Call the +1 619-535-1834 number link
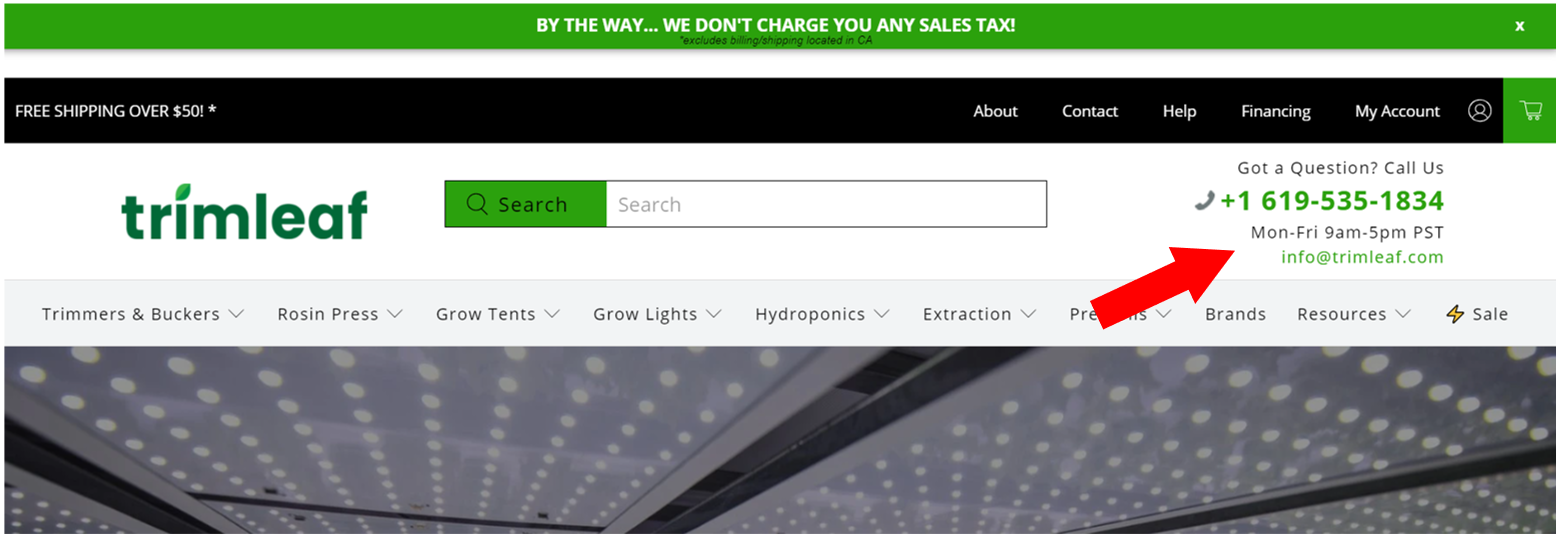The image size is (1563, 540). pyautogui.click(x=1331, y=201)
